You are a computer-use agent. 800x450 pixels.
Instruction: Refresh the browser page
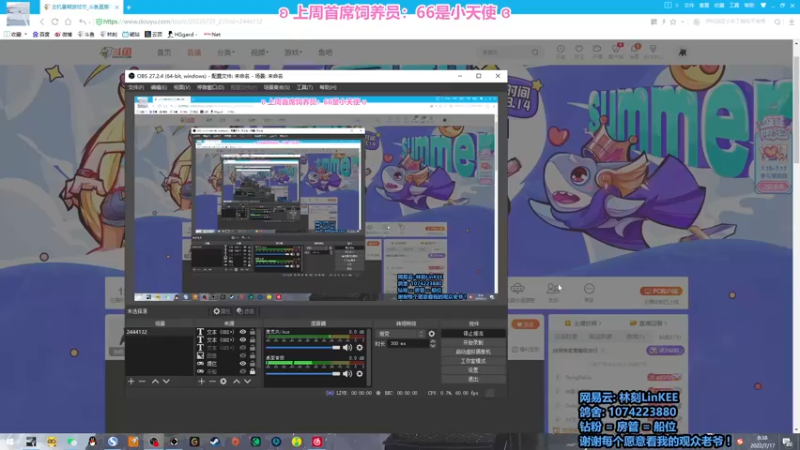(55, 22)
